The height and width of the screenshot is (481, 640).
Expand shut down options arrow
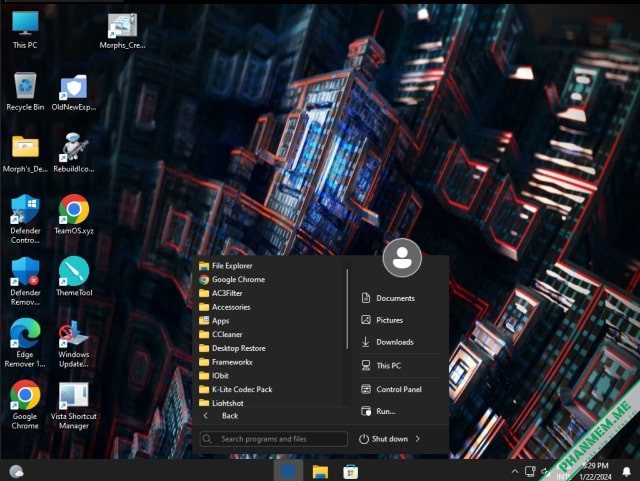click(418, 439)
